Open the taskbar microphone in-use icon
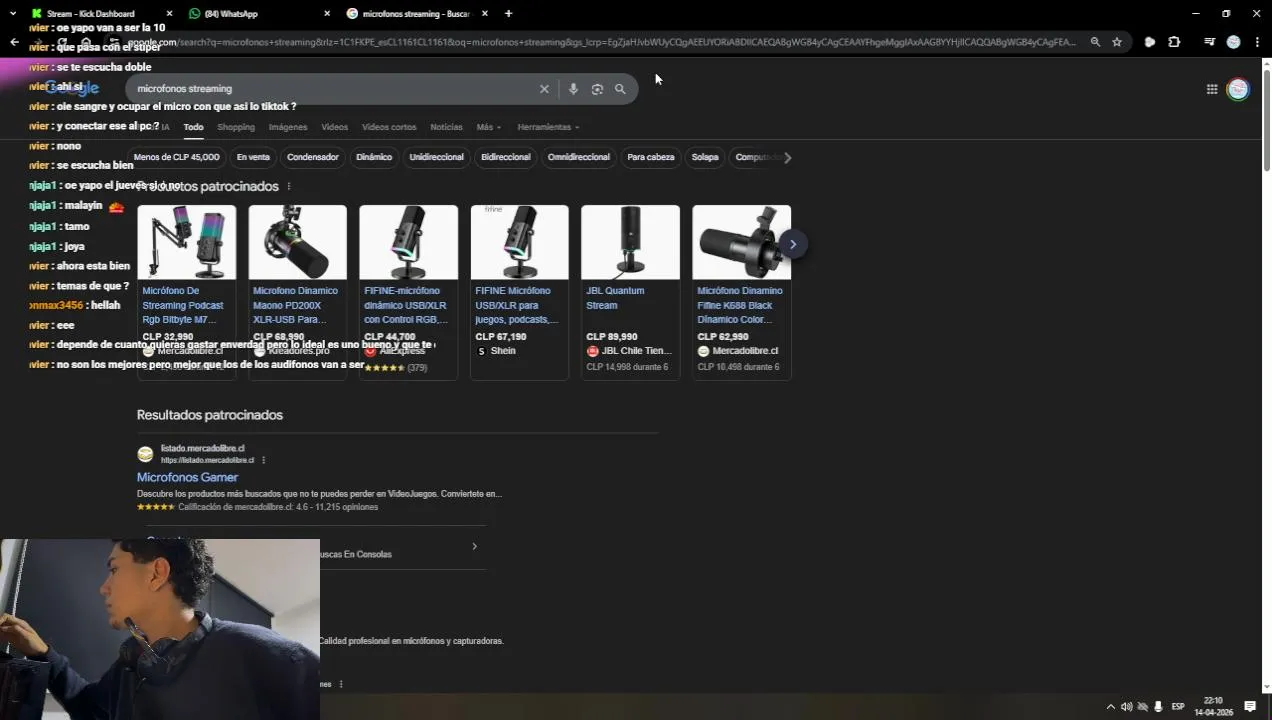1272x720 pixels. 1158,707
